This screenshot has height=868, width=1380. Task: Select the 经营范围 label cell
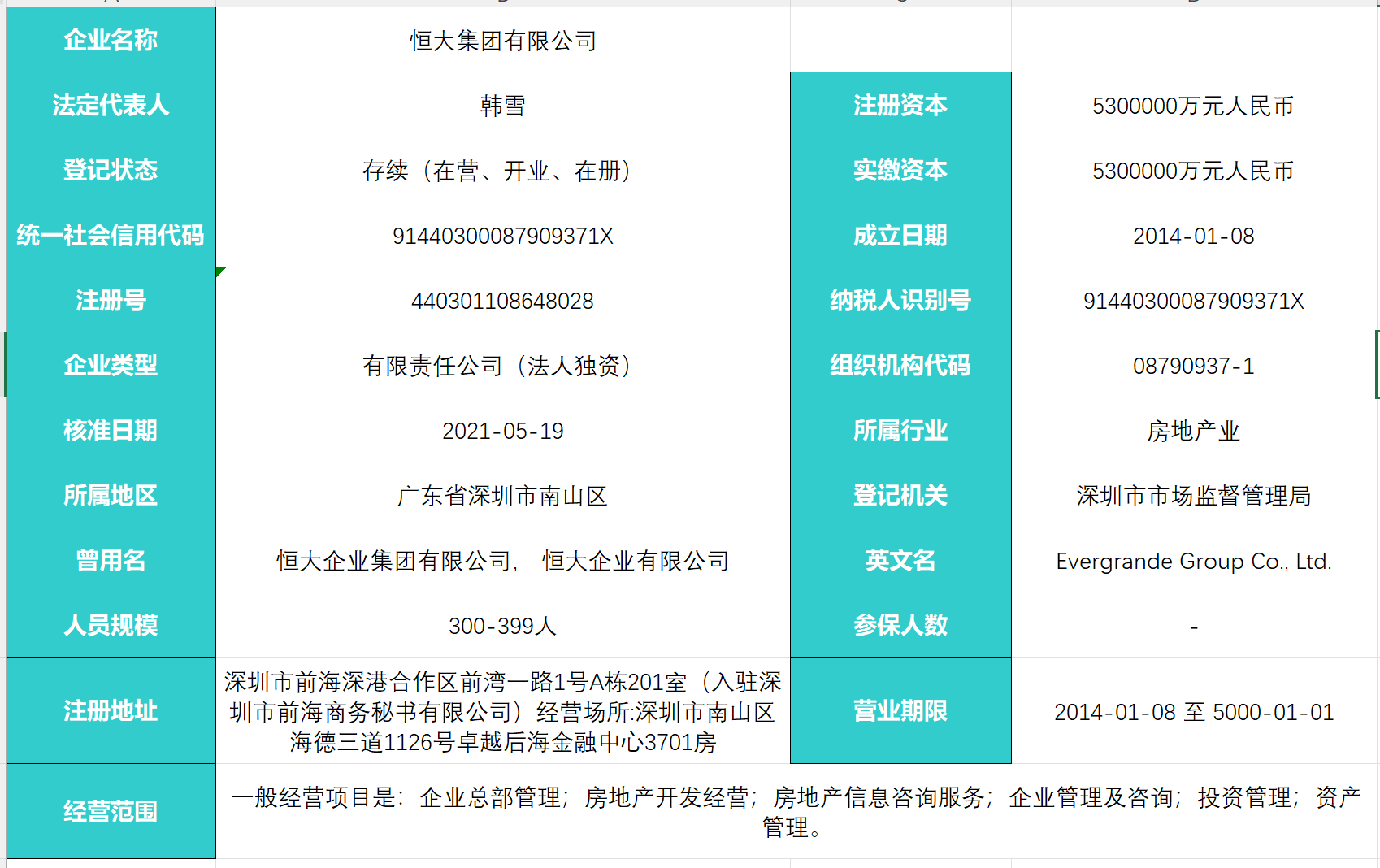pos(111,811)
